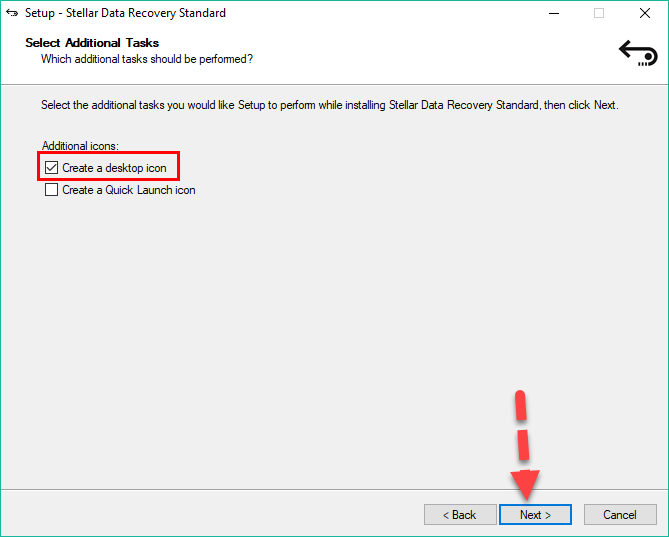Click the Setup installer icon in title bar
The height and width of the screenshot is (537, 669).
point(12,13)
